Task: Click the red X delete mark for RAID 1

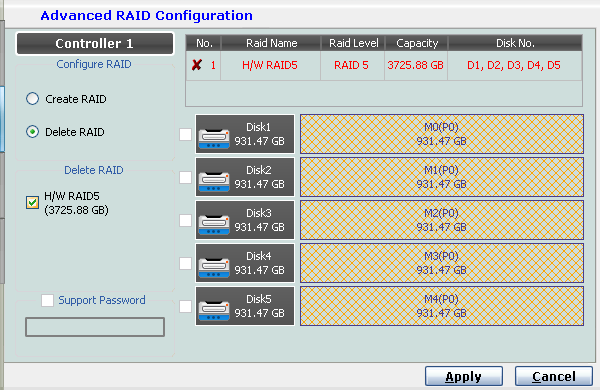Action: pyautogui.click(x=197, y=65)
